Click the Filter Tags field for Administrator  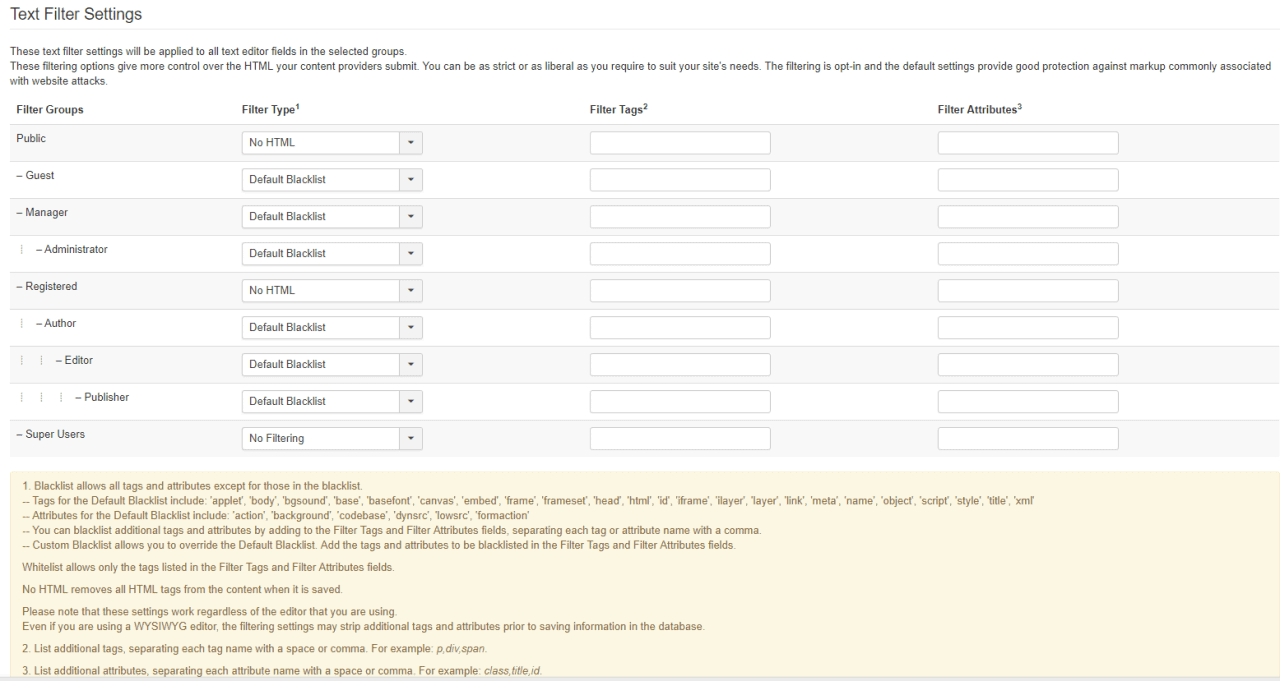(x=680, y=254)
